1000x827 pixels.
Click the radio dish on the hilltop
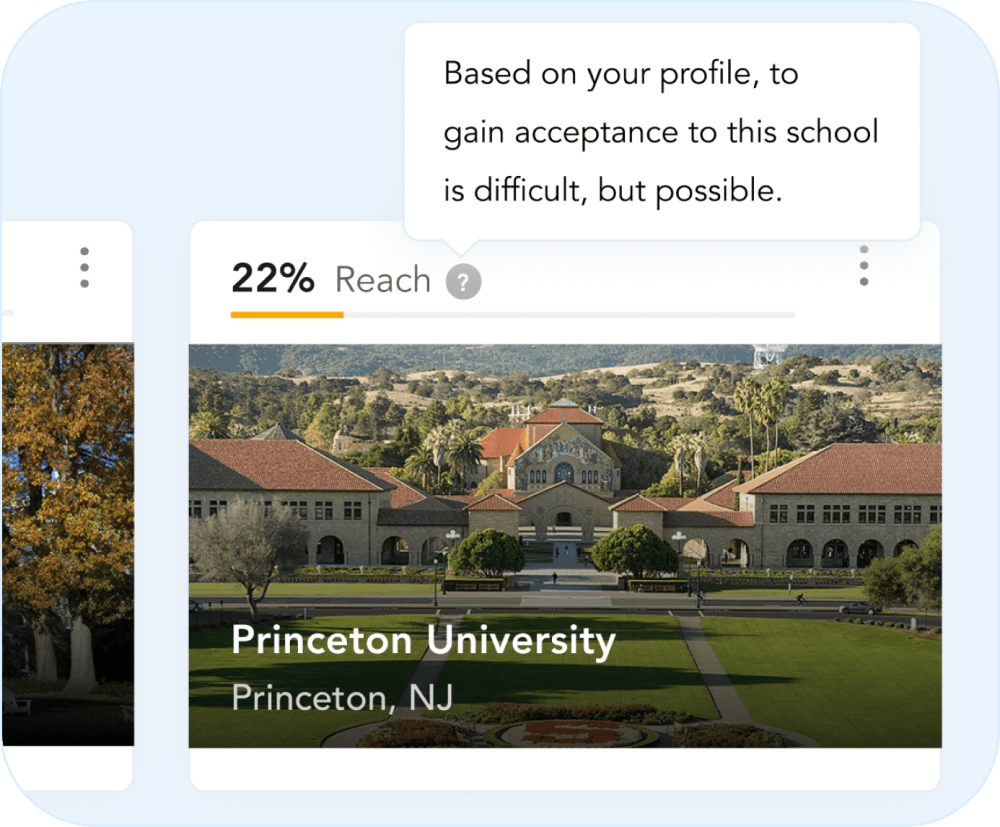(x=768, y=353)
